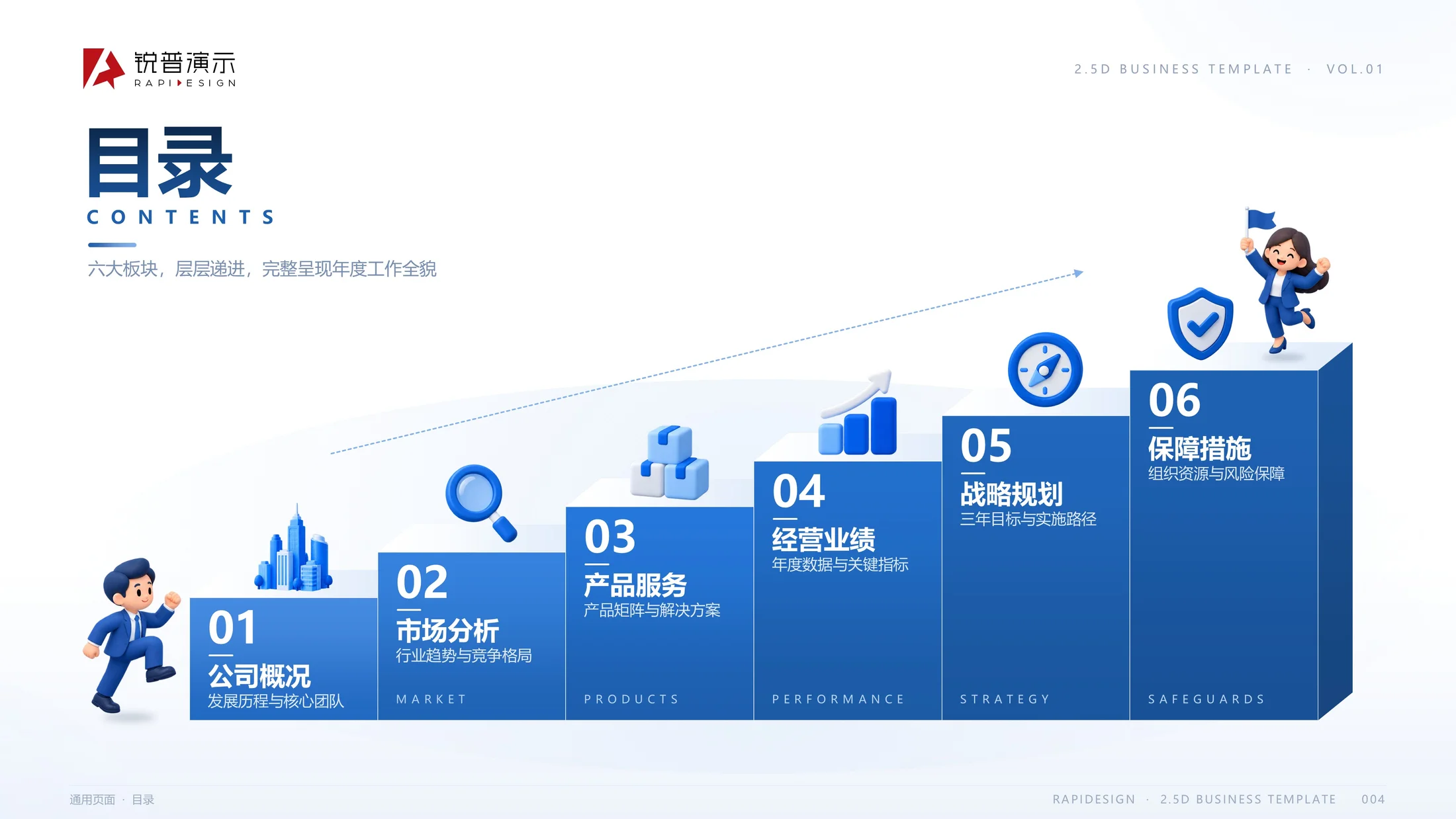Select heading 经营业绩
The height and width of the screenshot is (819, 1456).
pos(823,539)
